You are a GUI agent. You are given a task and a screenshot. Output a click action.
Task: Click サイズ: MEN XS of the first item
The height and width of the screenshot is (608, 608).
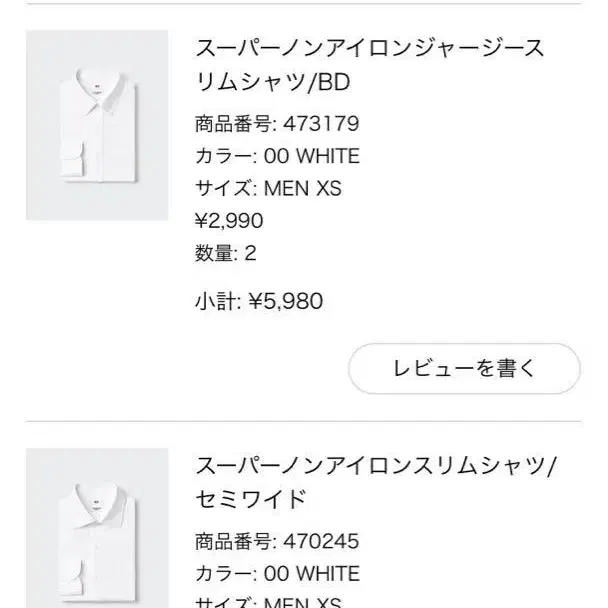pyautogui.click(x=268, y=188)
